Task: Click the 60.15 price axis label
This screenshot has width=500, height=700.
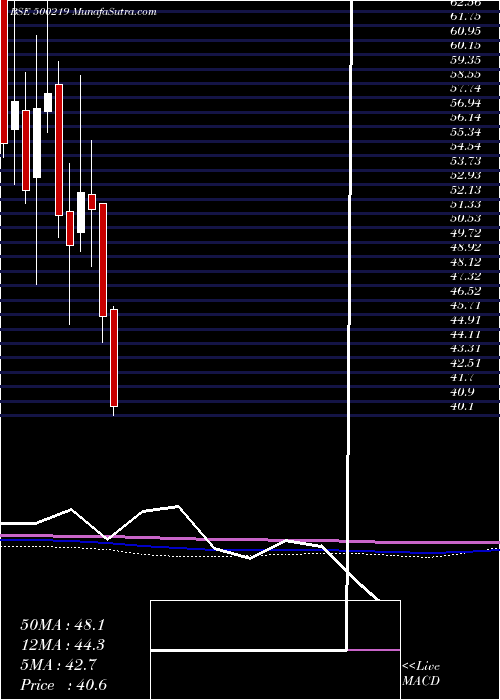Action: click(465, 46)
